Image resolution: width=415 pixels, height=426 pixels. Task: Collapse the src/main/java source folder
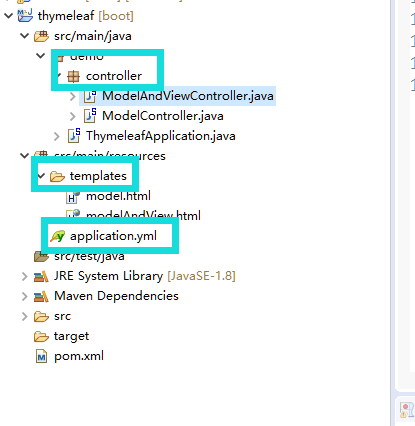[x=24, y=36]
